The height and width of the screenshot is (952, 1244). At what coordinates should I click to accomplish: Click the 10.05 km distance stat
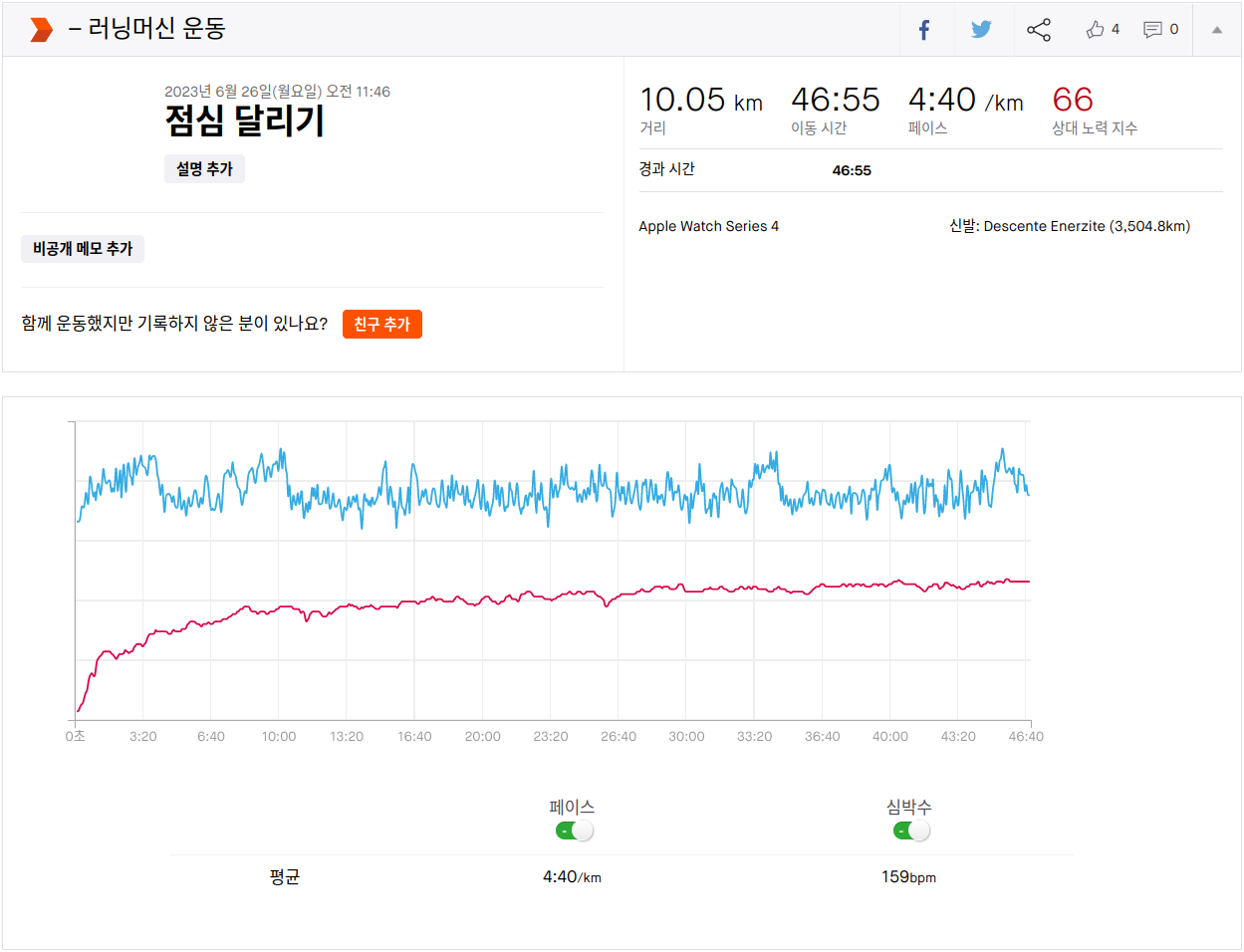point(700,100)
